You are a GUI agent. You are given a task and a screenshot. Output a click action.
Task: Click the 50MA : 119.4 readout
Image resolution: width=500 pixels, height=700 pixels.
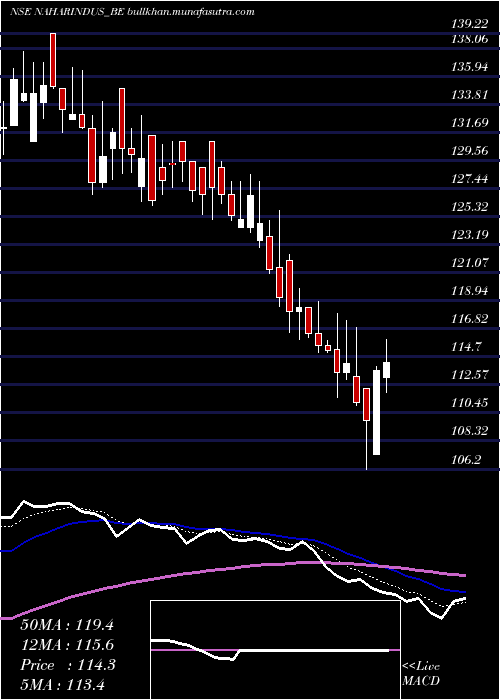(x=67, y=625)
